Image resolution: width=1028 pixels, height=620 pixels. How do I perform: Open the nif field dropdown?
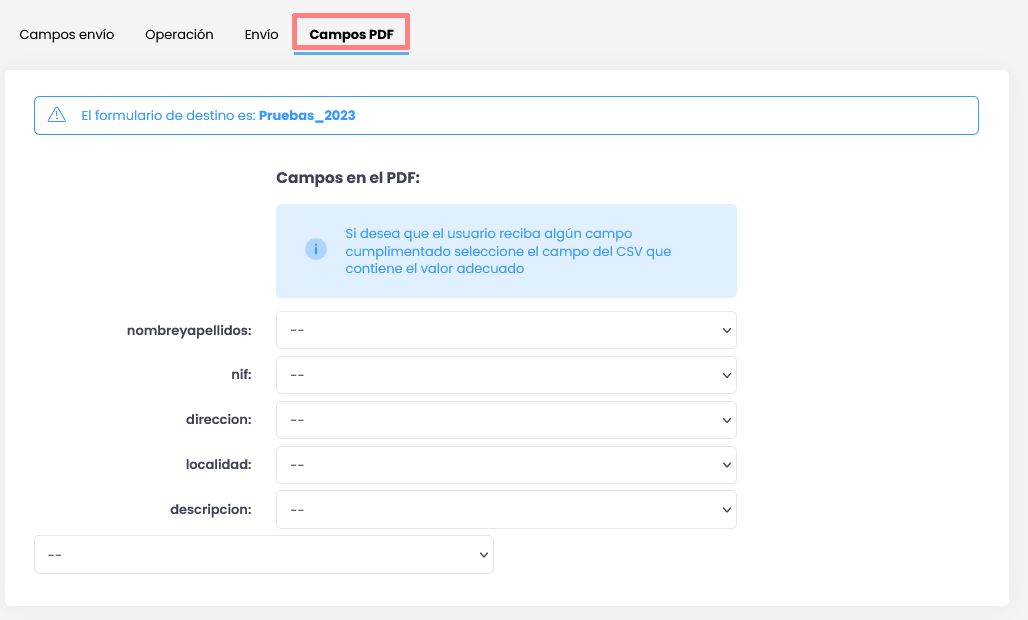(x=506, y=375)
